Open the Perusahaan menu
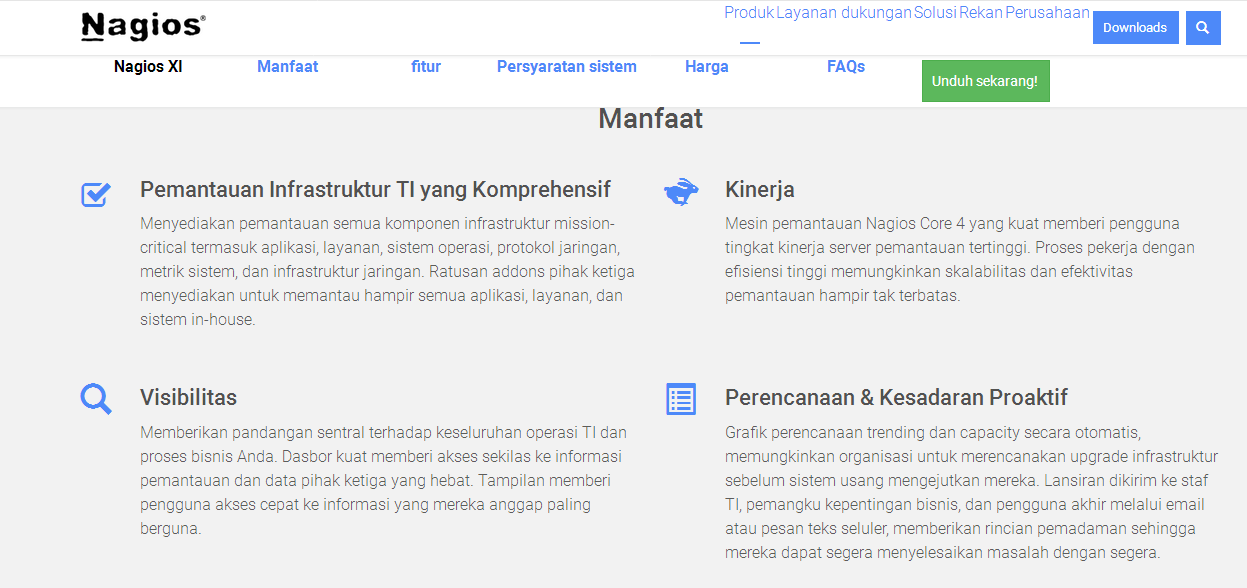 coord(1047,13)
